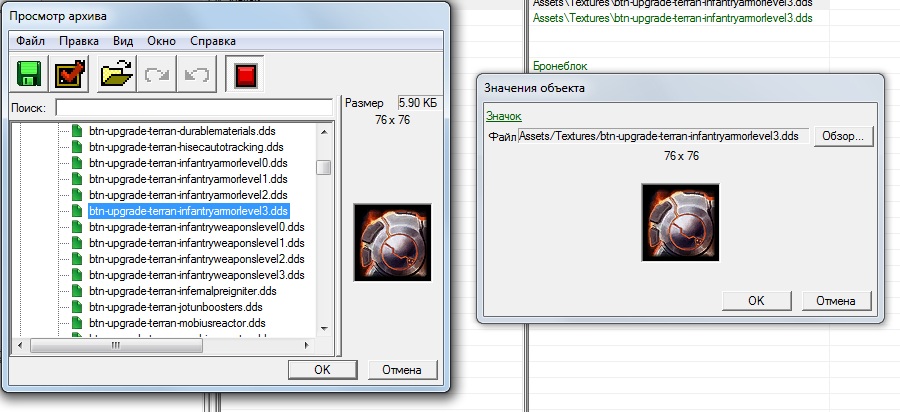The height and width of the screenshot is (412, 900).
Task: Click file icon beside btn-upgrade-terran-hisecautotracking.dds
Action: (x=77, y=147)
